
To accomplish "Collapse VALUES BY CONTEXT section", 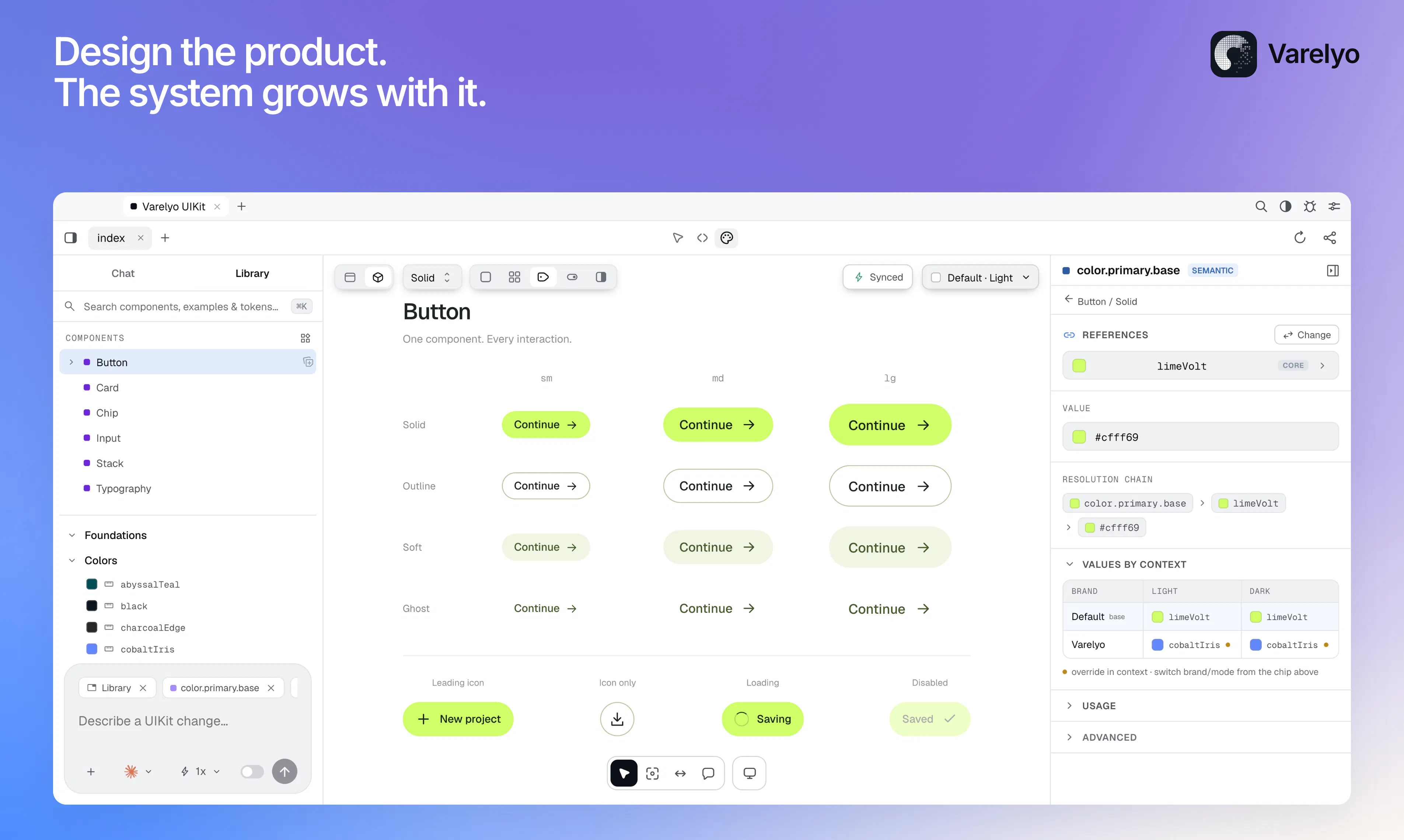I will coord(1069,564).
